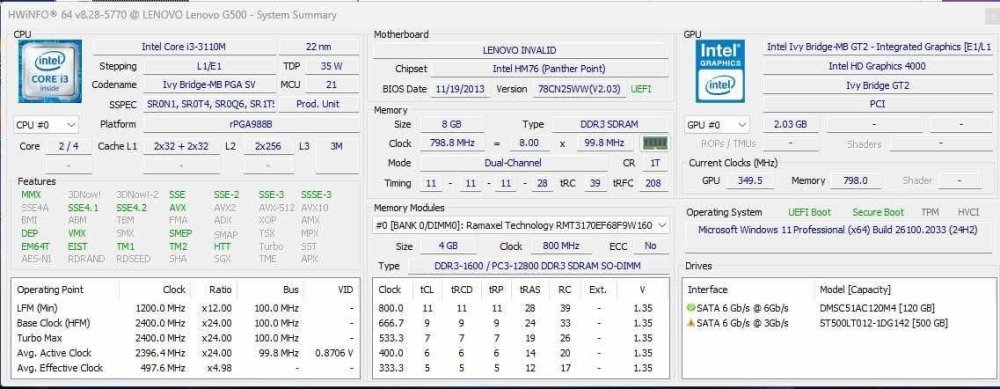Image resolution: width=1000 pixels, height=389 pixels.
Task: Click the LFM 1200.0 MHz clock value
Action: click(x=160, y=308)
